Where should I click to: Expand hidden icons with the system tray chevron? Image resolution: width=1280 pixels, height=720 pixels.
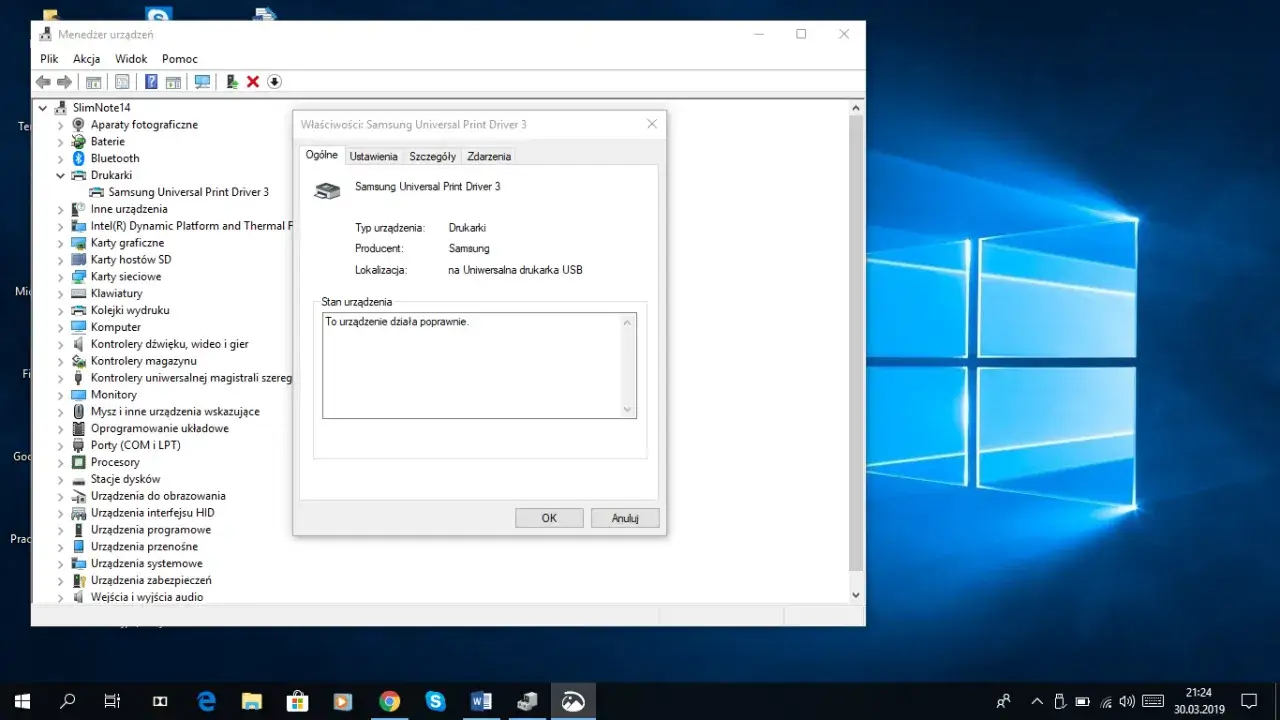click(1036, 700)
